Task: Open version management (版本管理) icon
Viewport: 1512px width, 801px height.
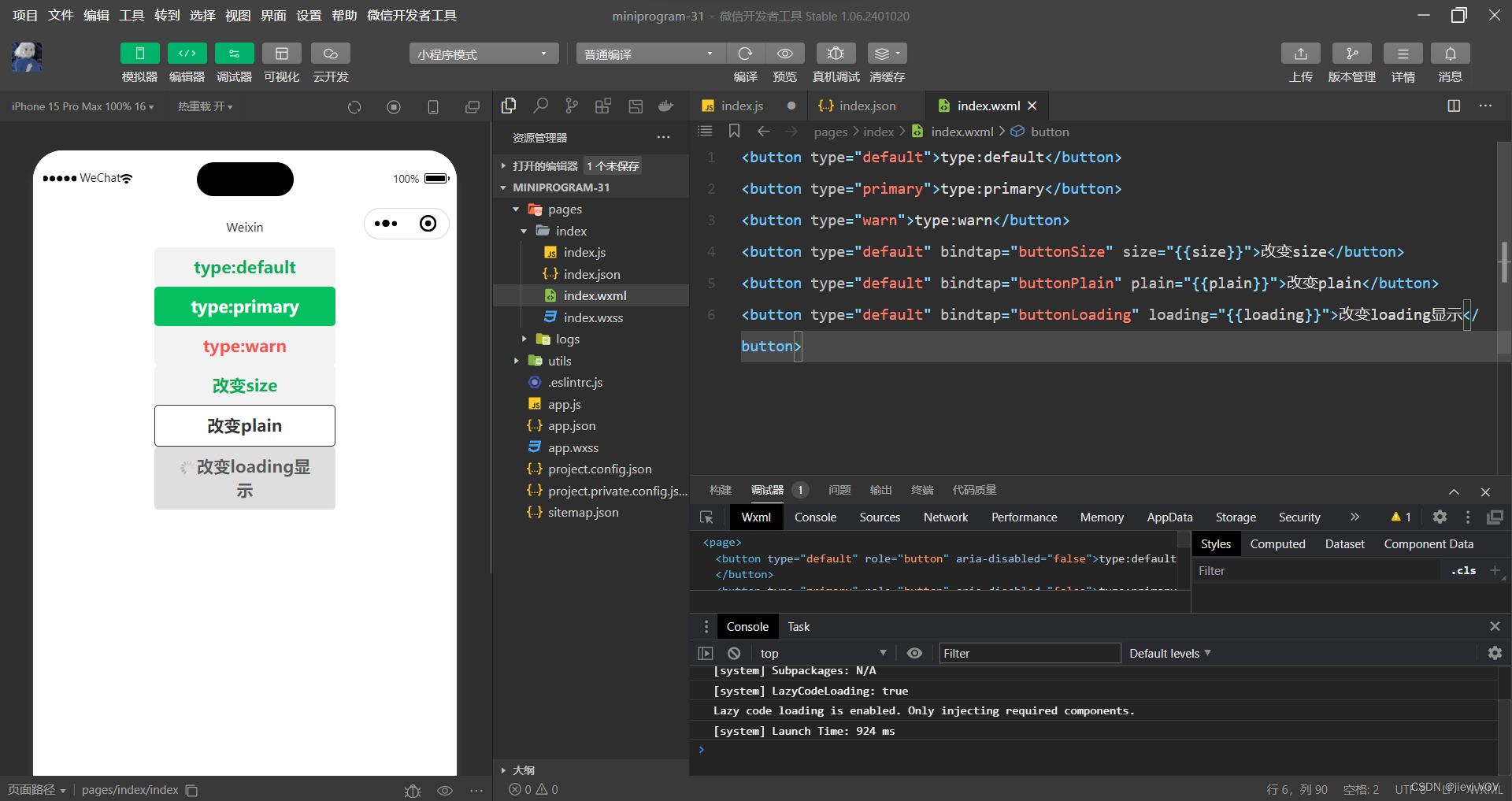Action: 1351,54
